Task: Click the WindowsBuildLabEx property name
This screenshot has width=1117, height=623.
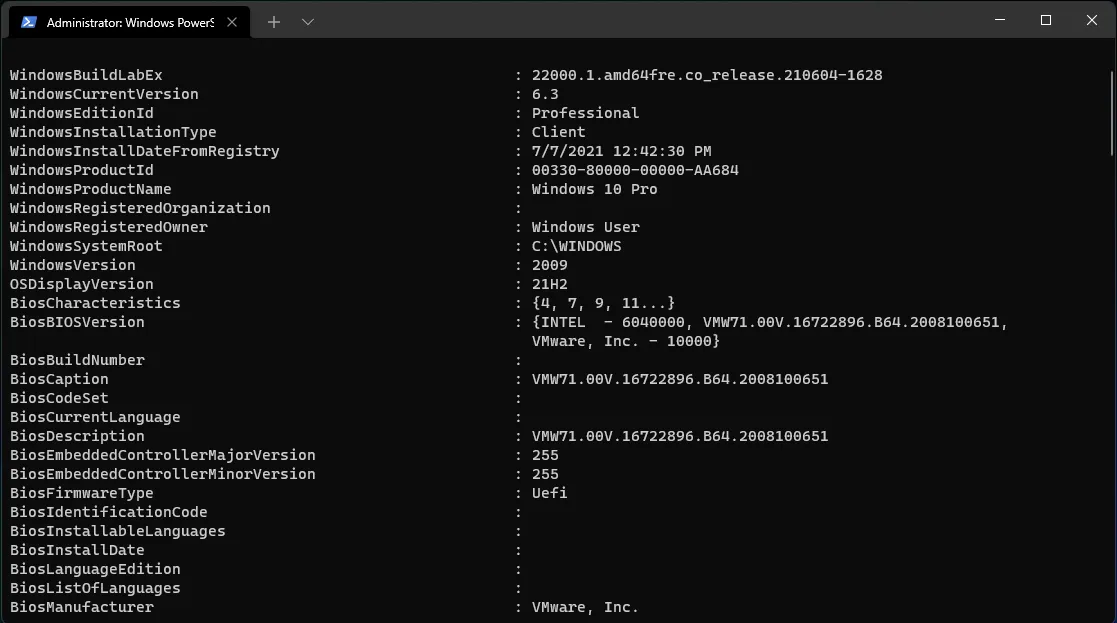Action: pos(86,75)
